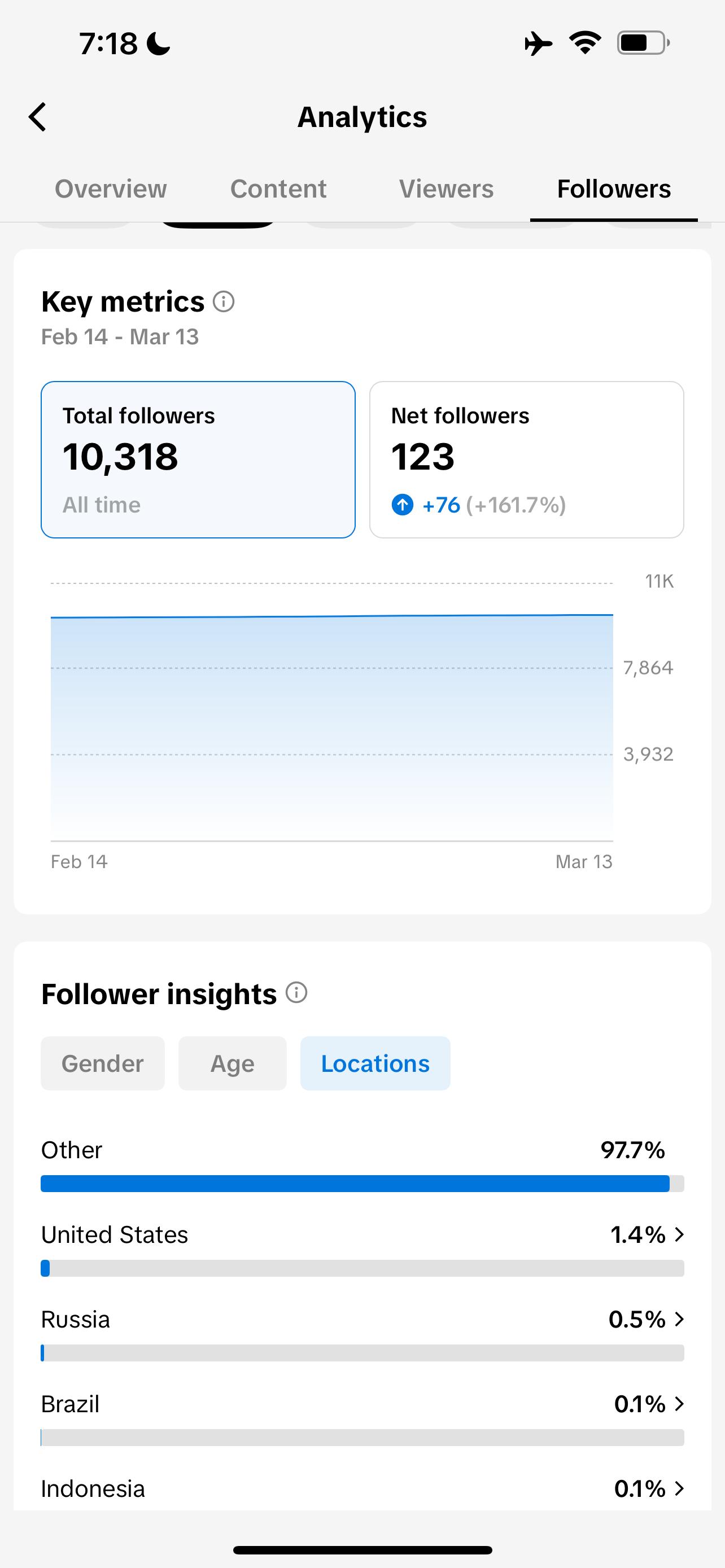Expand United States location details chevron
The image size is (725, 1568).
[680, 1234]
